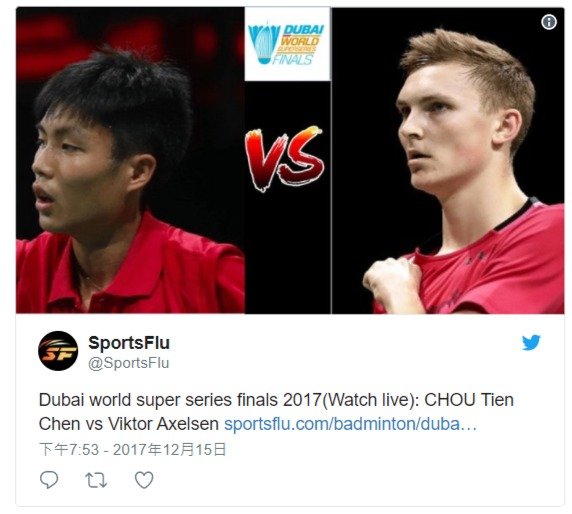The height and width of the screenshot is (514, 572).
Task: Click the 'Viktor Axelsen' text in the tweet
Action: (x=163, y=424)
